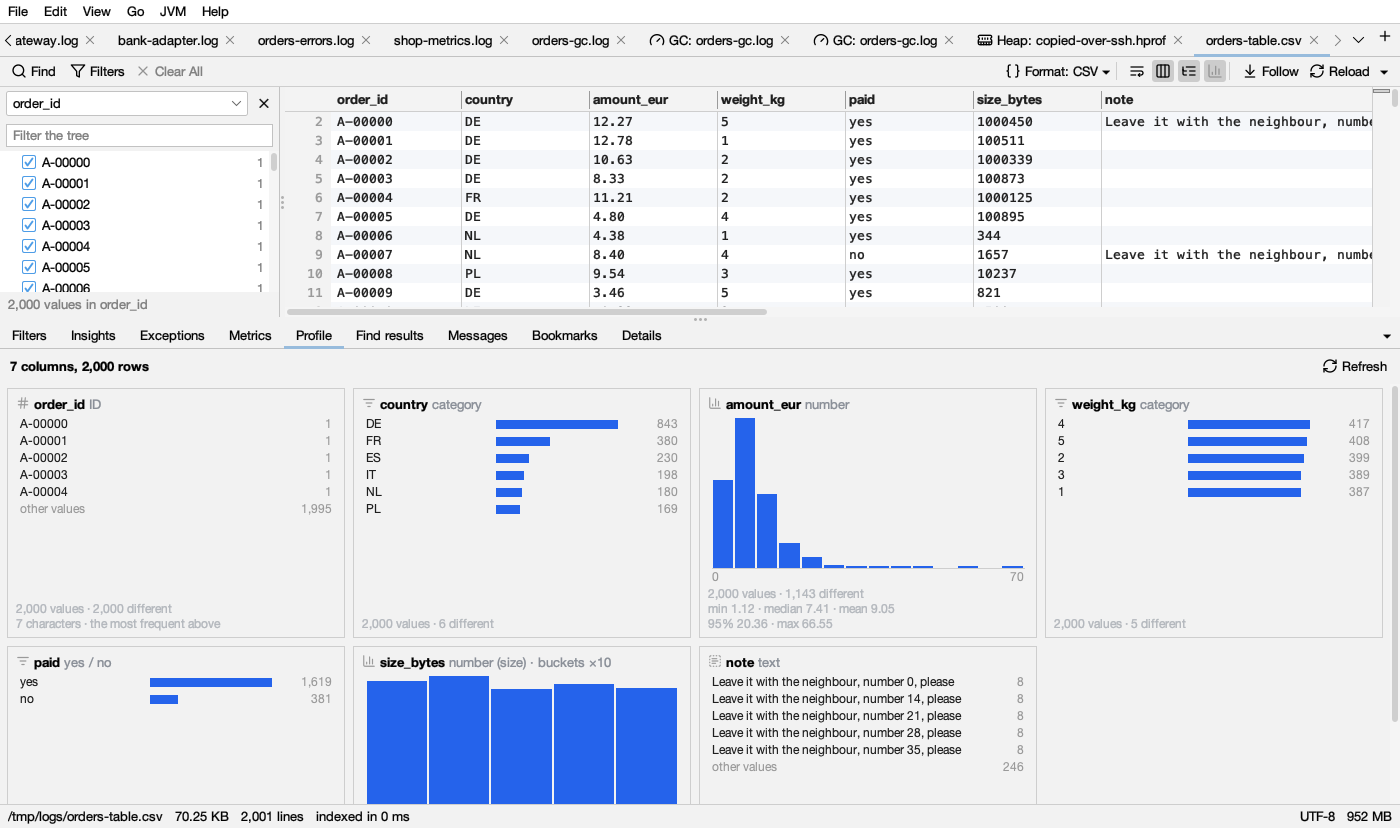Open the Filters funnel toolbar button
The image size is (1400, 828).
click(97, 71)
